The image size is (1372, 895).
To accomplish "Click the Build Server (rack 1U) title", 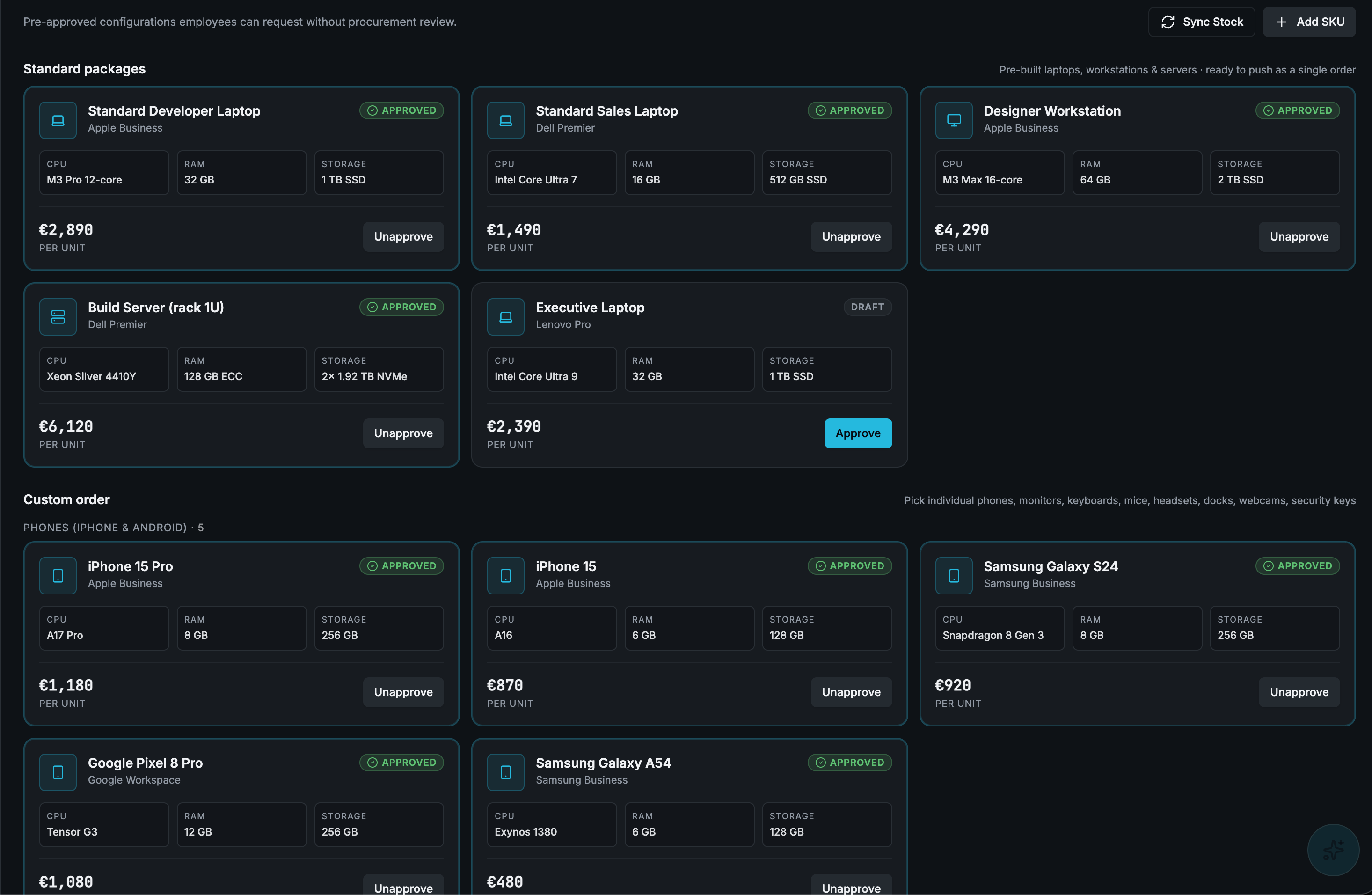I will (x=156, y=308).
